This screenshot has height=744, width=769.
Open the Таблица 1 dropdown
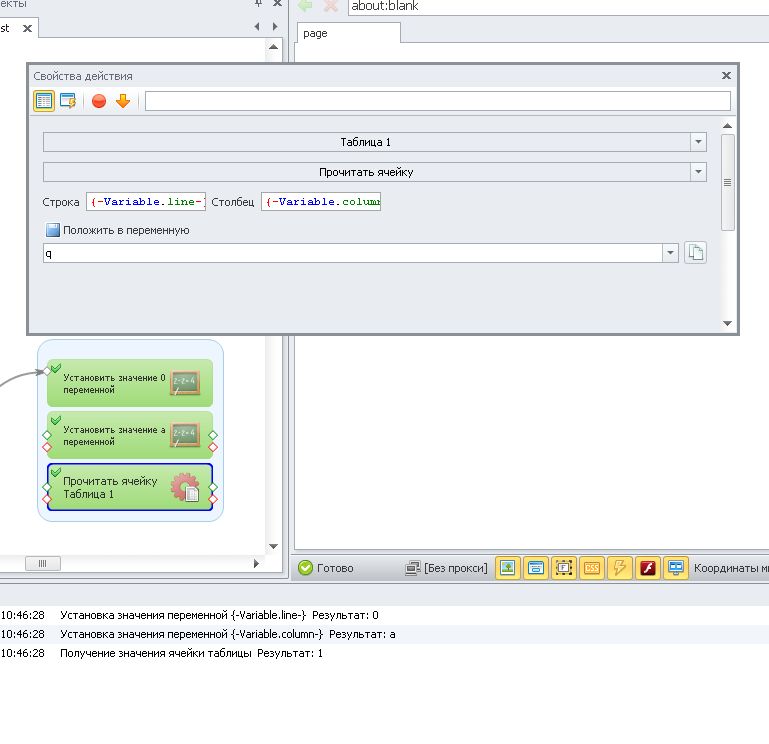pos(698,142)
